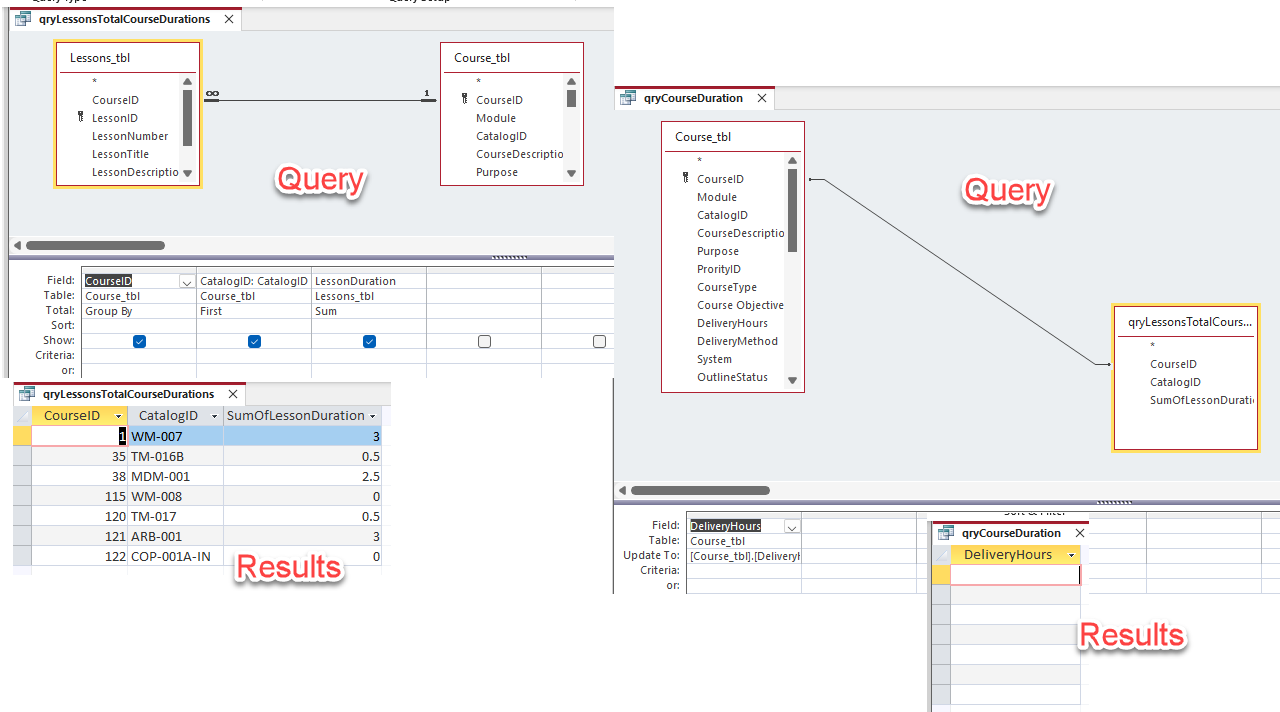Select Purpose field in top Course_tbl
The width and height of the screenshot is (1280, 712).
tap(497, 172)
